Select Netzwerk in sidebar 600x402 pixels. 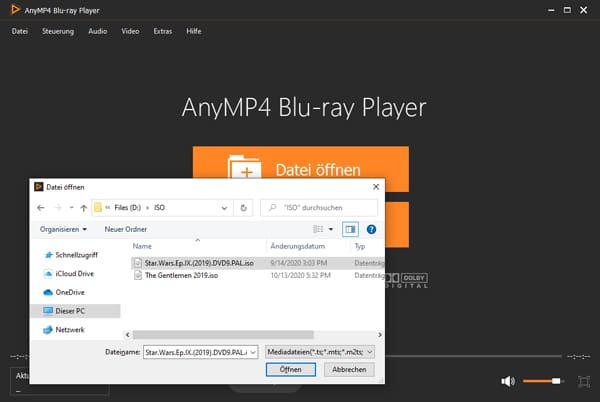(70, 330)
